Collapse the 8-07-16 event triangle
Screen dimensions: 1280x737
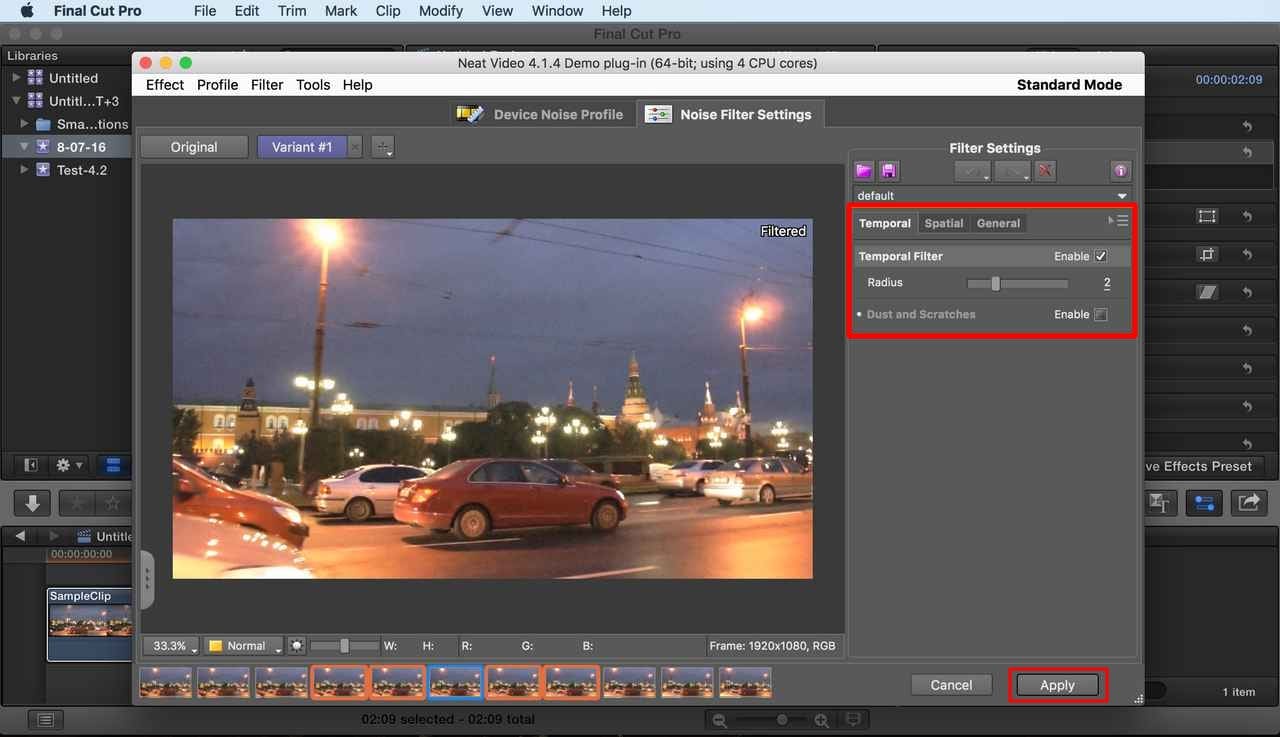25,147
